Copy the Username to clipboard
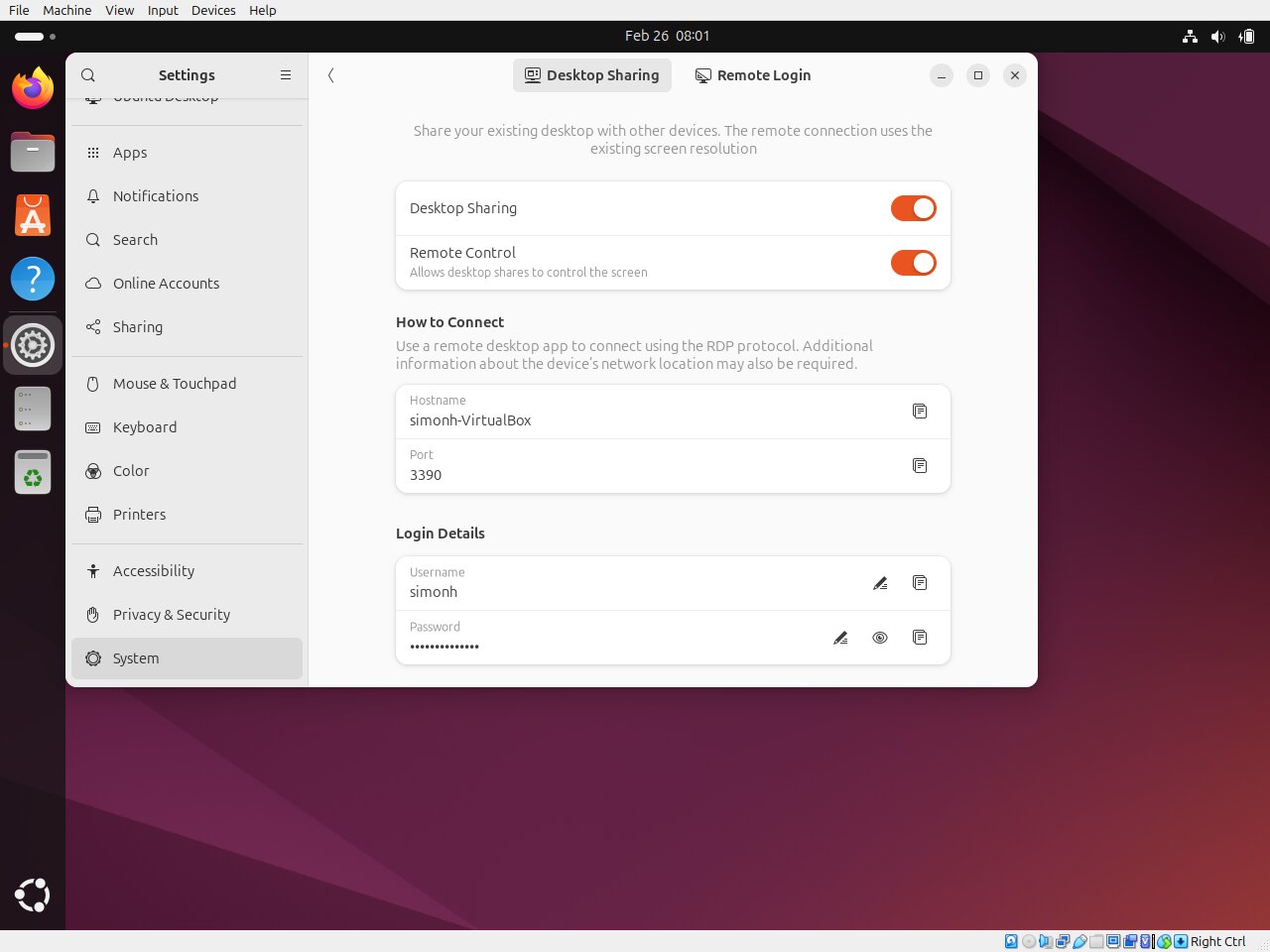The height and width of the screenshot is (952, 1270). (x=920, y=583)
